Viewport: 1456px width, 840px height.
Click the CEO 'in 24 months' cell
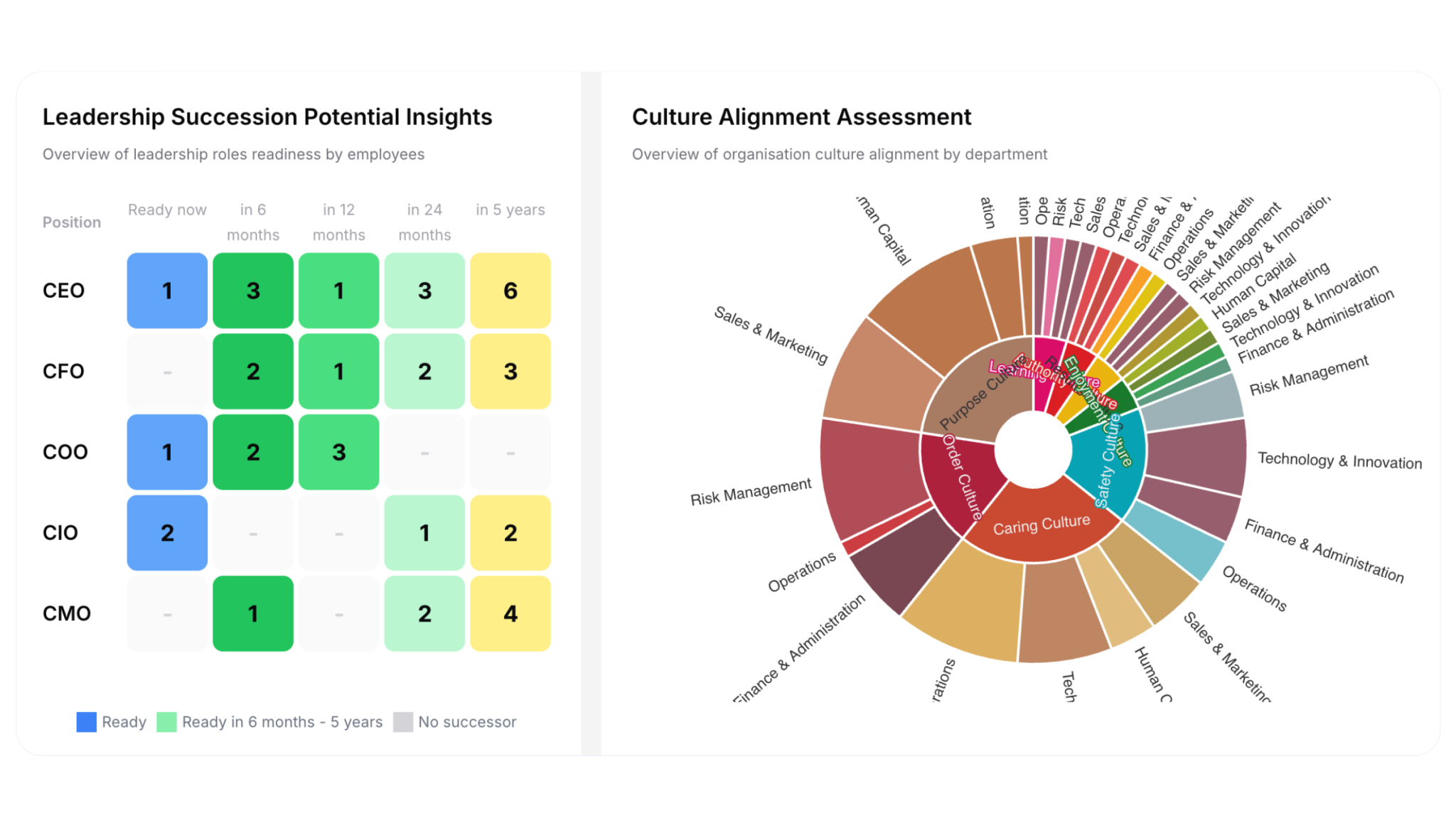424,291
